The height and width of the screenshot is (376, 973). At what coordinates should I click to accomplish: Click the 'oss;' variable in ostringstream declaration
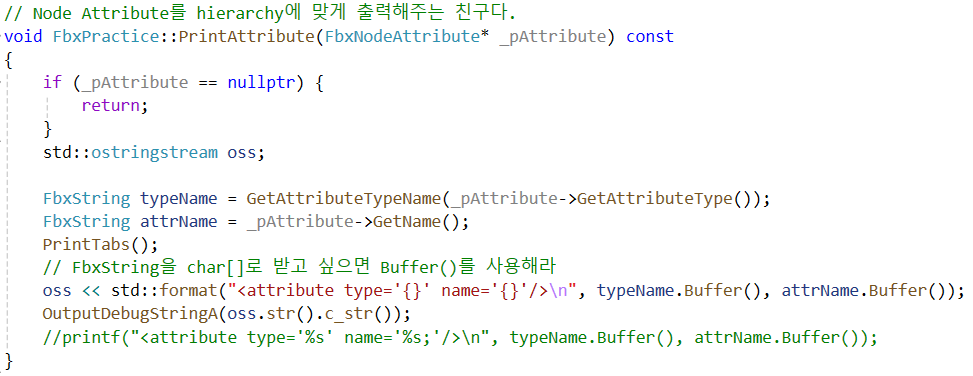246,152
